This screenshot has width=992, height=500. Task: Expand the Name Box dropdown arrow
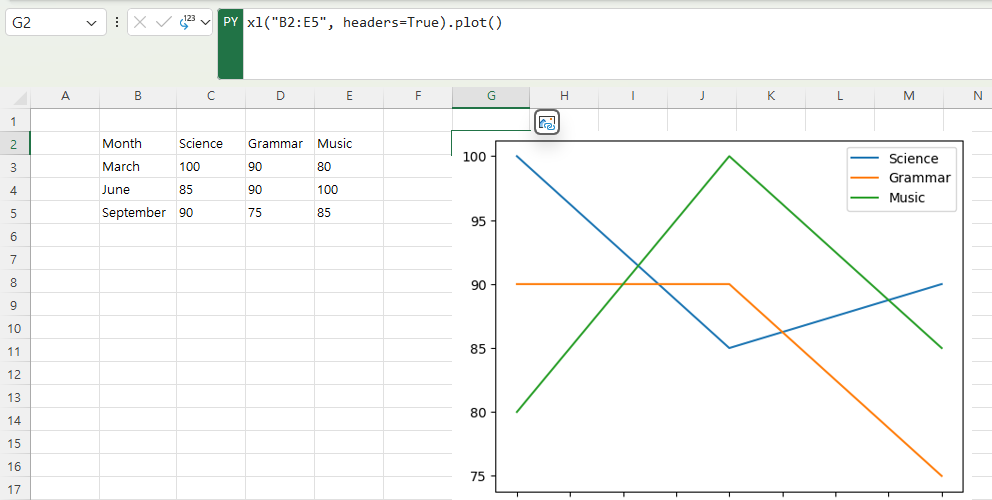pos(91,23)
